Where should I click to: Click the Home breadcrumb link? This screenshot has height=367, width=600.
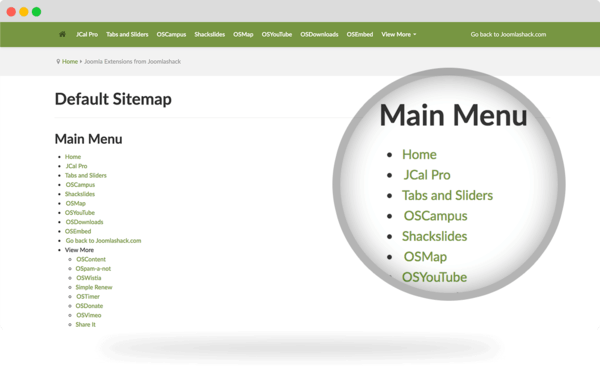tap(70, 61)
